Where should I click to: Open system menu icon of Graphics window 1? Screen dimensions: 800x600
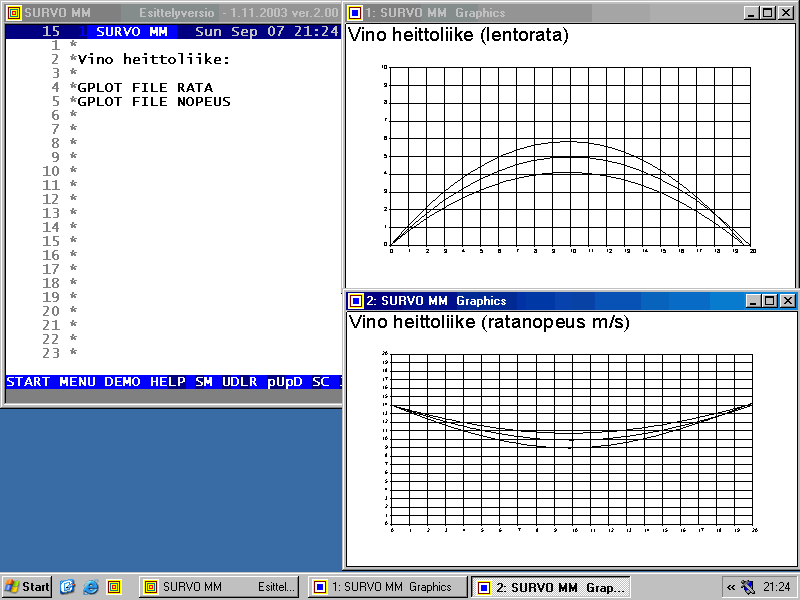tap(355, 13)
